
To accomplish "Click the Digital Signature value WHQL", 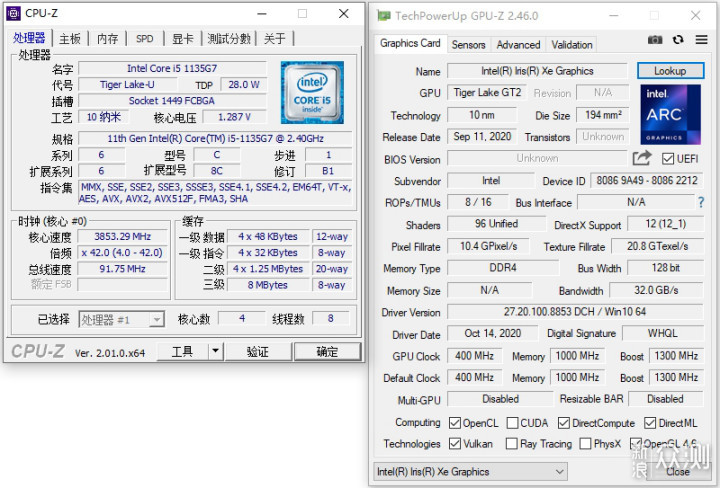I will tap(663, 333).
